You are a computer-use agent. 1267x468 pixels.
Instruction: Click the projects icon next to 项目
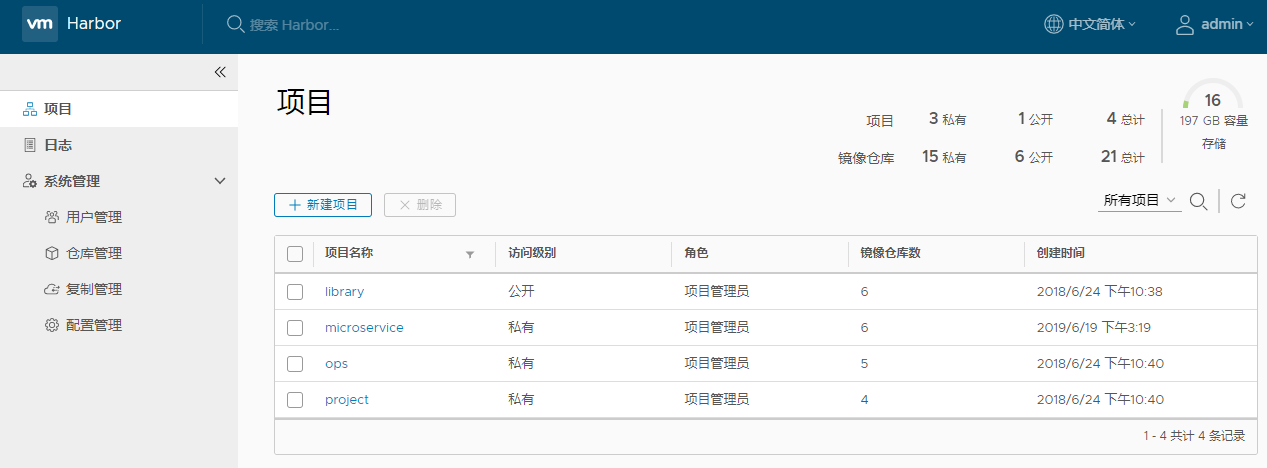30,109
